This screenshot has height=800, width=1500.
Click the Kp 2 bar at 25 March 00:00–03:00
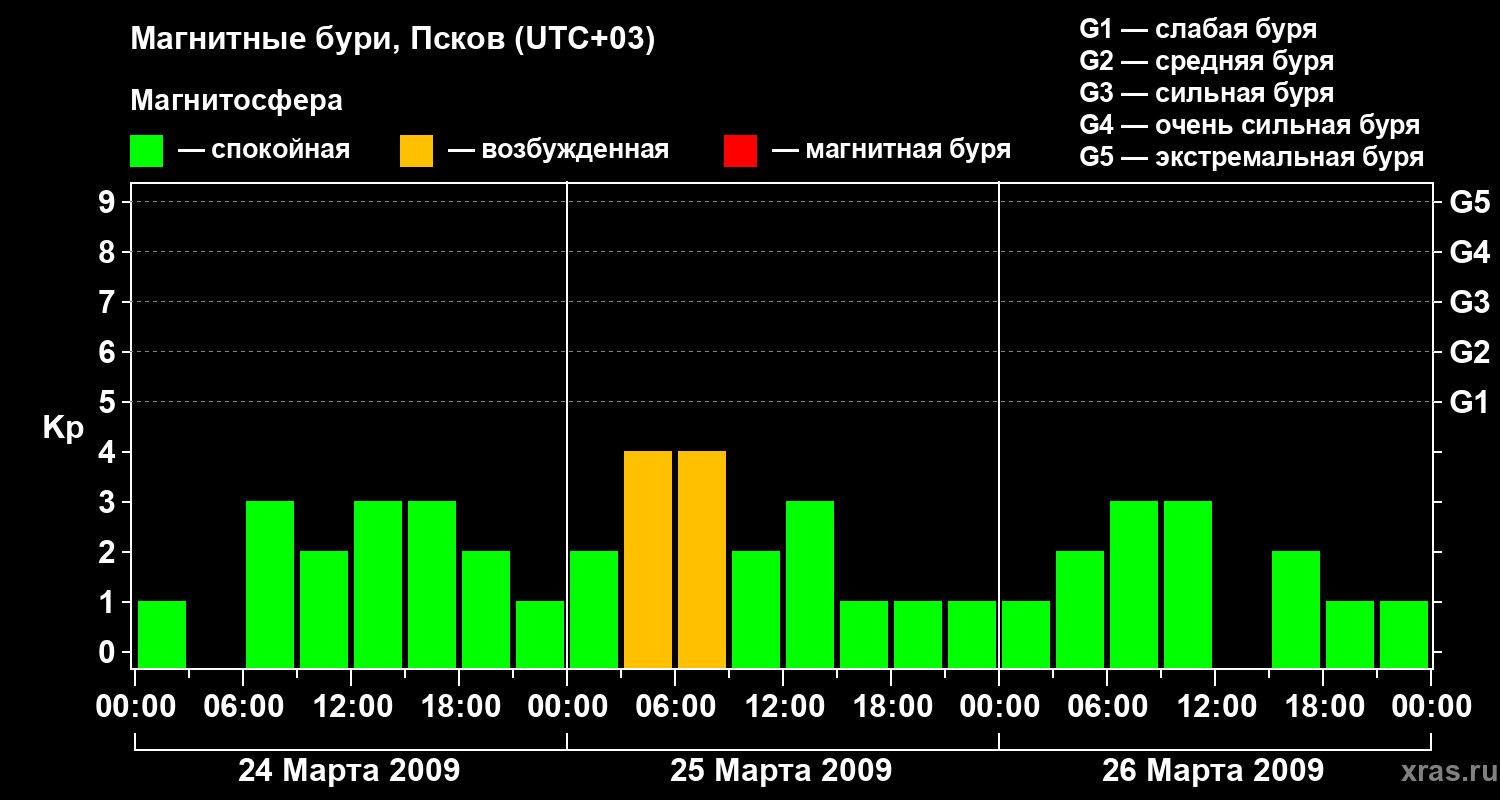[594, 610]
